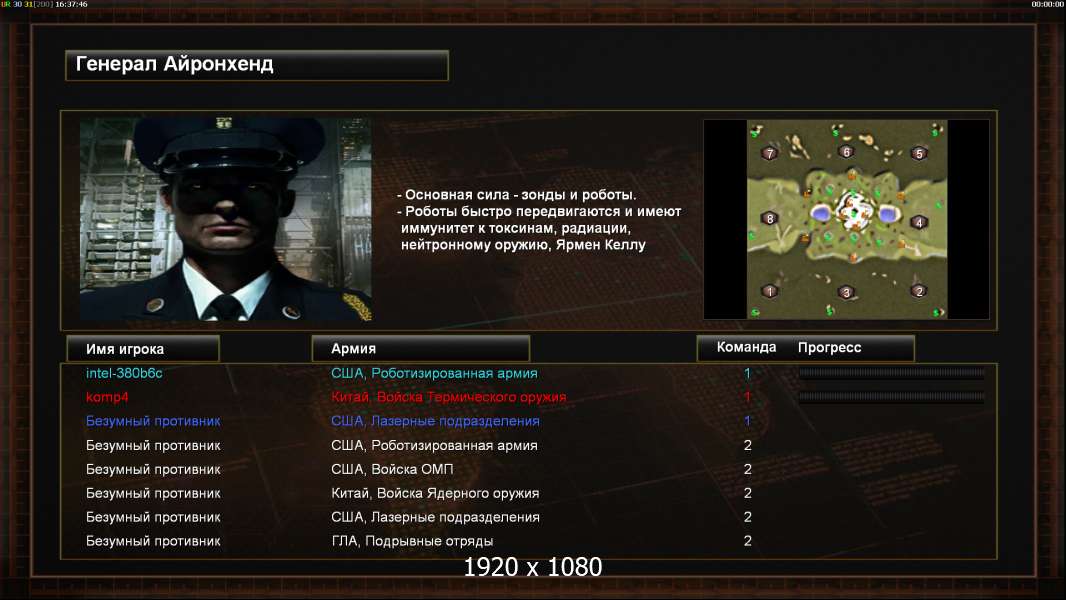Viewport: 1066px width, 600px height.
Task: Click the Имя игрока column header
Action: click(x=143, y=349)
